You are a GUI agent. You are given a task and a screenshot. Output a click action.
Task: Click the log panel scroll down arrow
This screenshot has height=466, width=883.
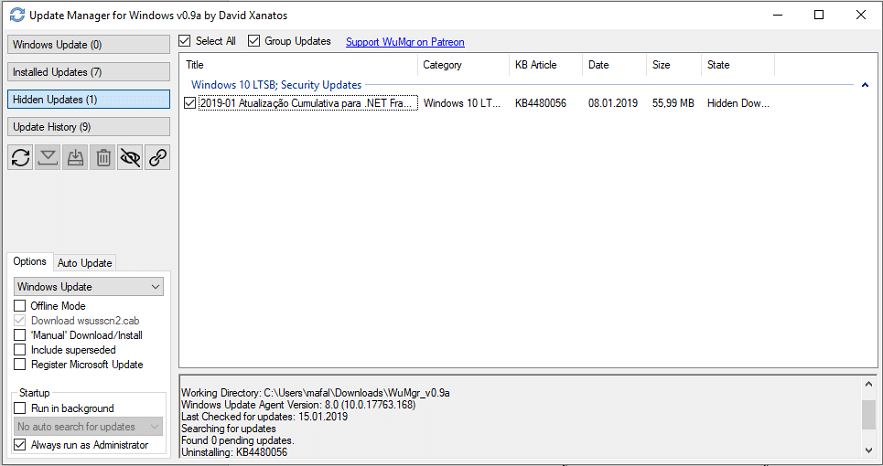pos(868,450)
